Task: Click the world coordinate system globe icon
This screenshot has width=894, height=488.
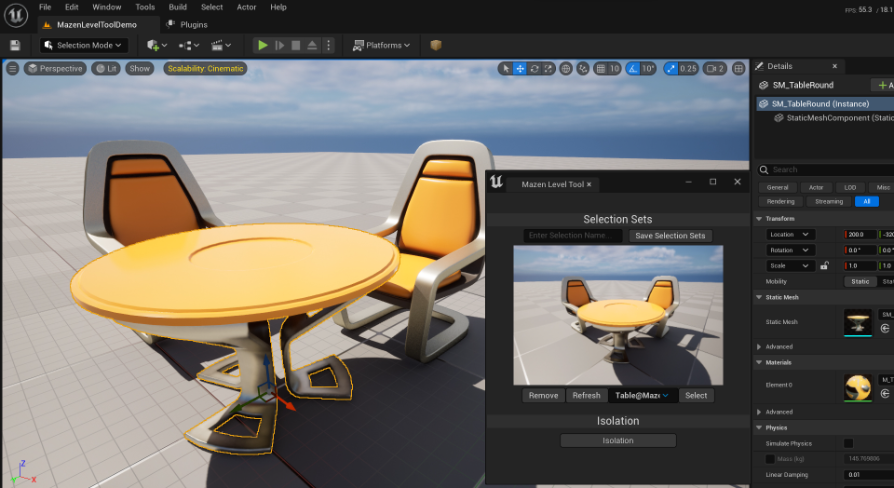Action: click(566, 69)
